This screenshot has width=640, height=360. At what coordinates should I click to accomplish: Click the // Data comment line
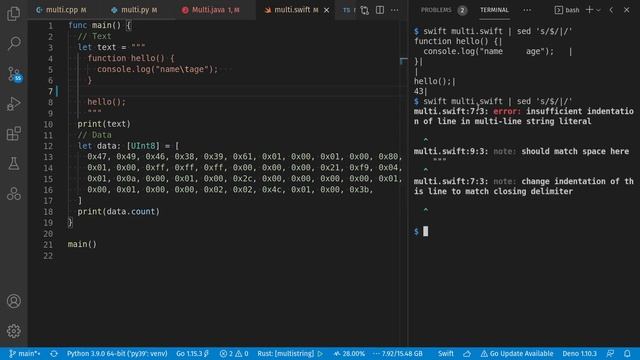pyautogui.click(x=95, y=135)
